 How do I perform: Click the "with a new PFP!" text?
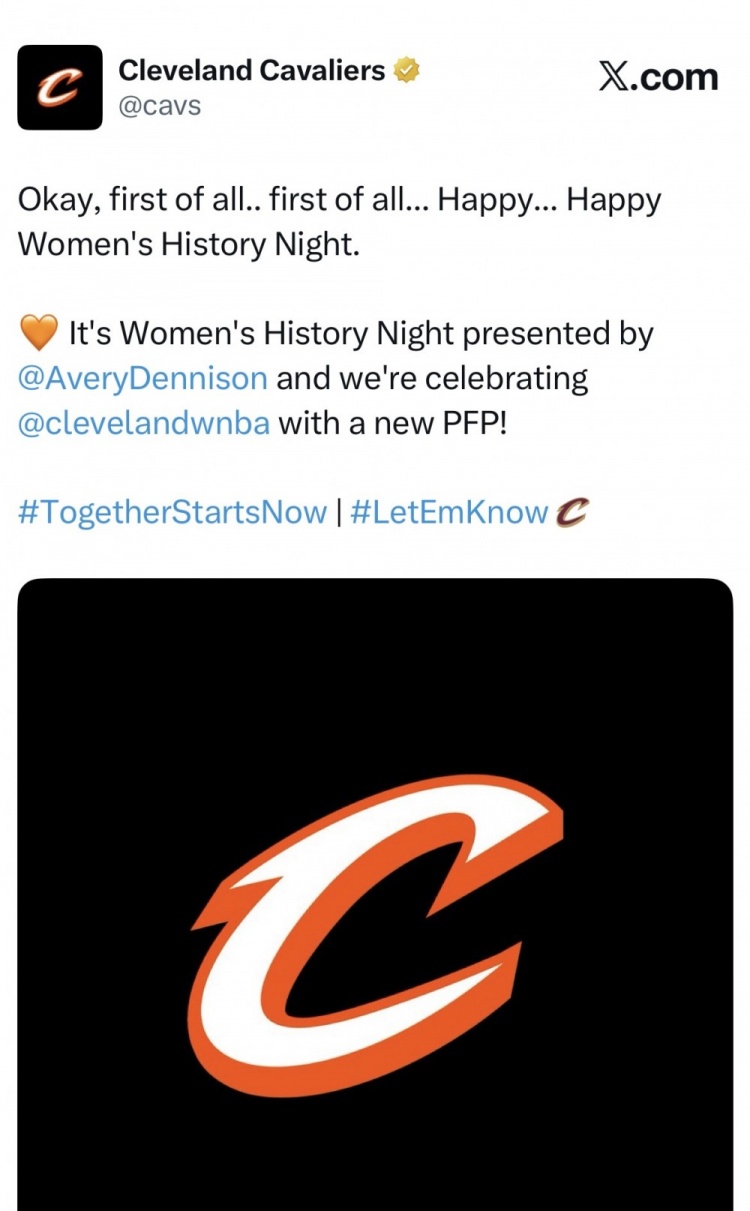(x=394, y=423)
